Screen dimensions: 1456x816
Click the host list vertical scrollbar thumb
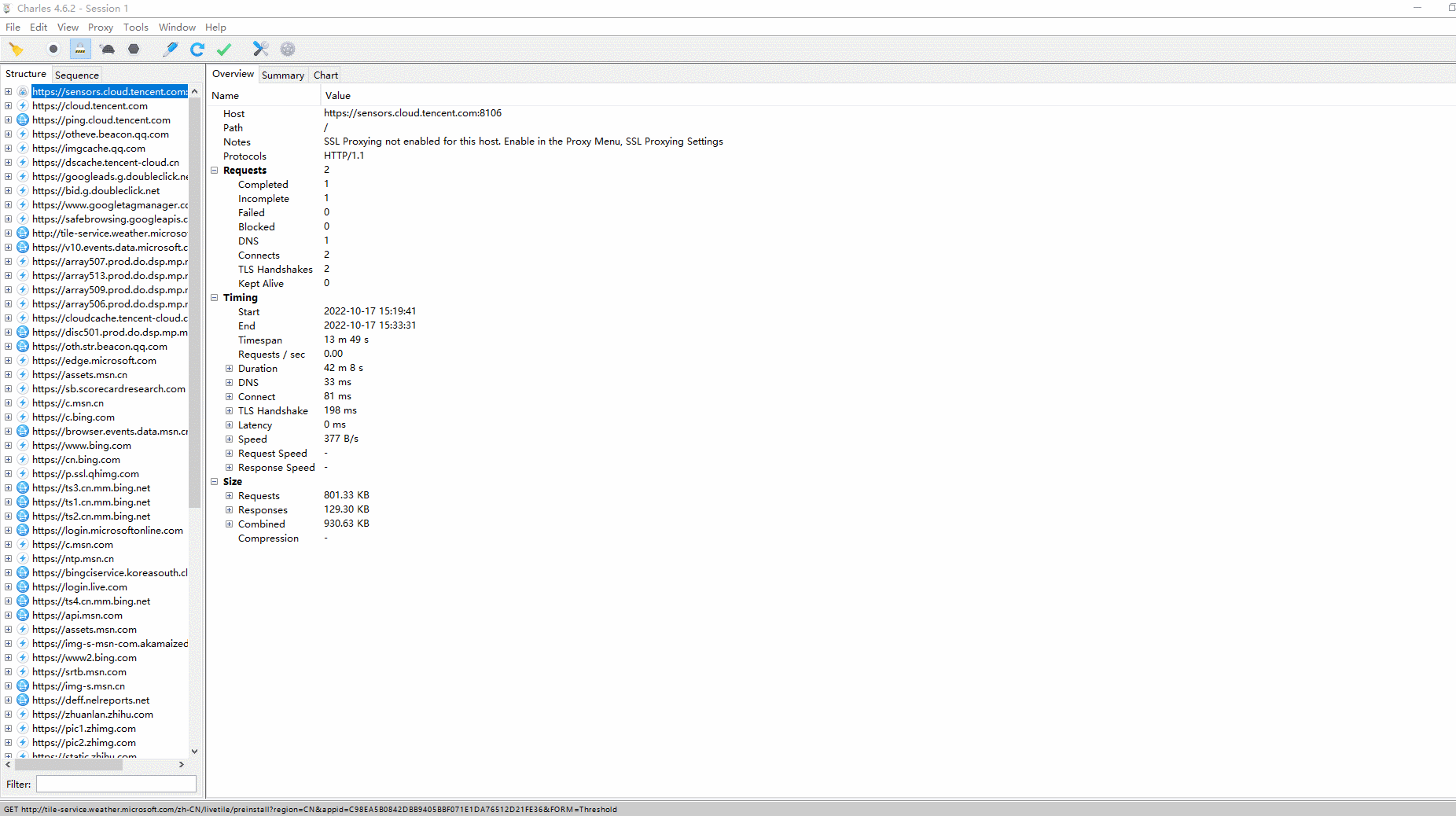(194, 303)
